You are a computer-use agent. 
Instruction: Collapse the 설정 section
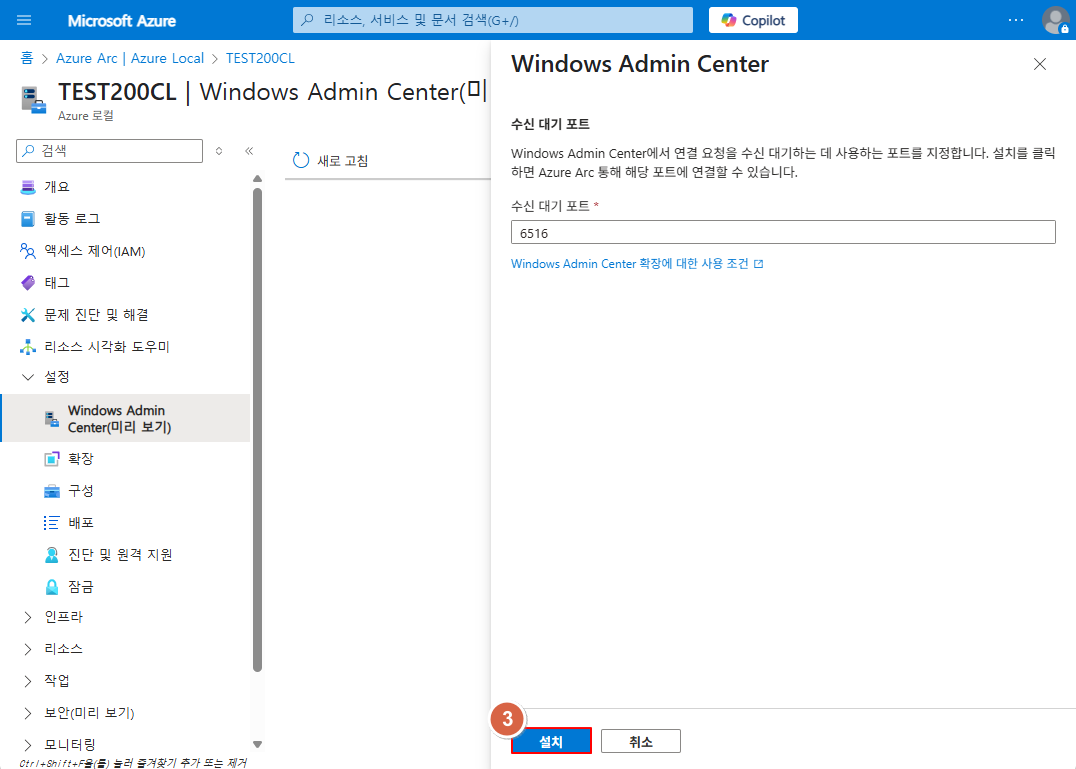pyautogui.click(x=27, y=377)
